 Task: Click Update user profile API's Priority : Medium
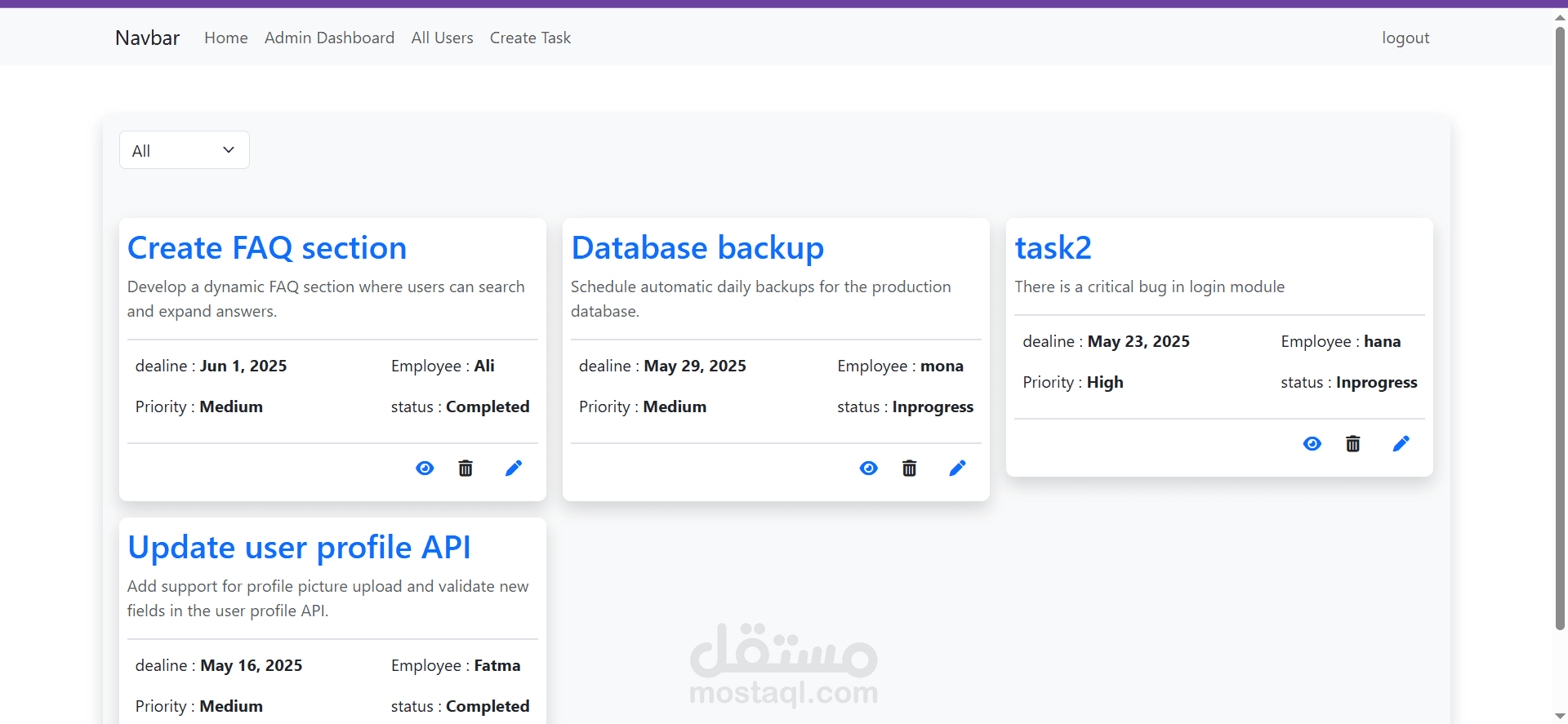tap(199, 706)
